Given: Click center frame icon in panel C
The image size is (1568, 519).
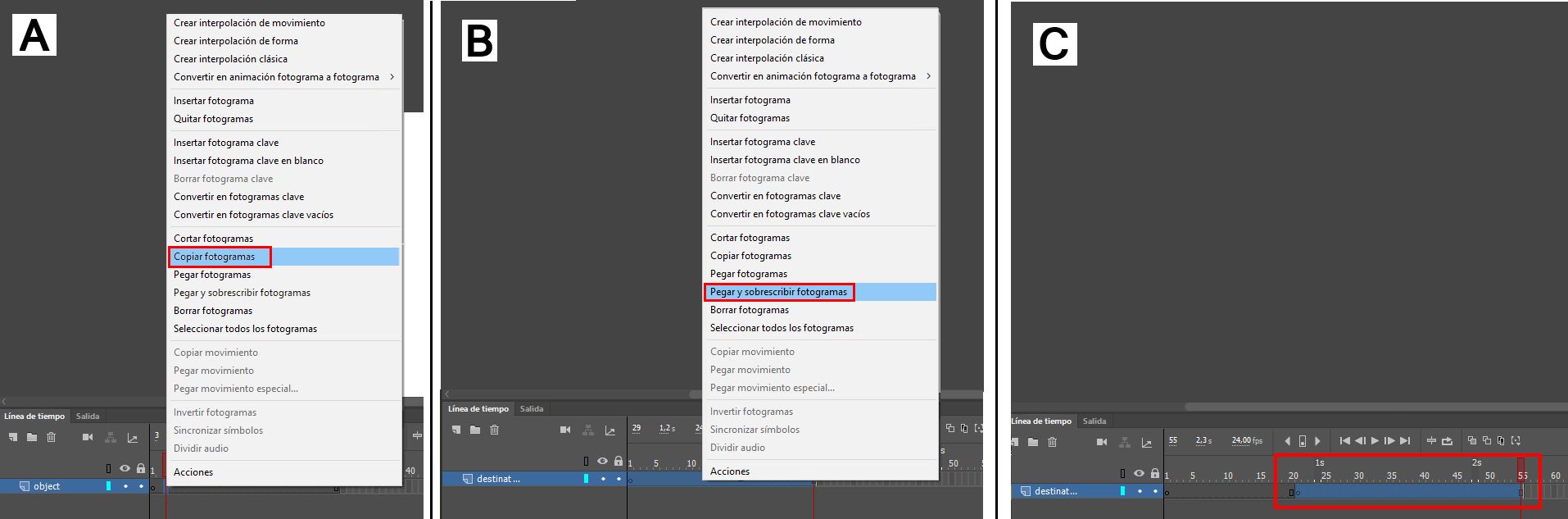Looking at the screenshot, I should tap(1432, 441).
